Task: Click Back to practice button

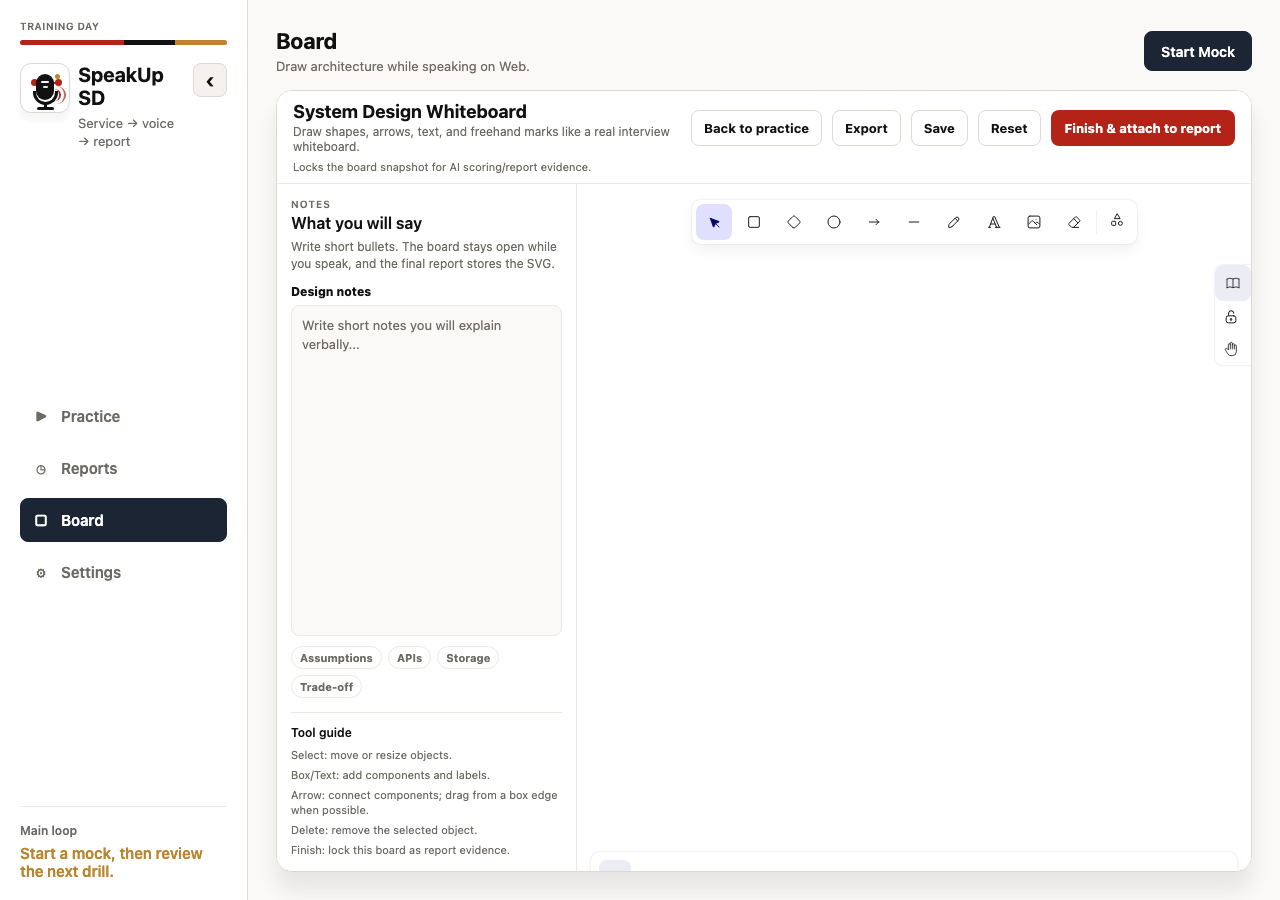Action: pos(756,128)
